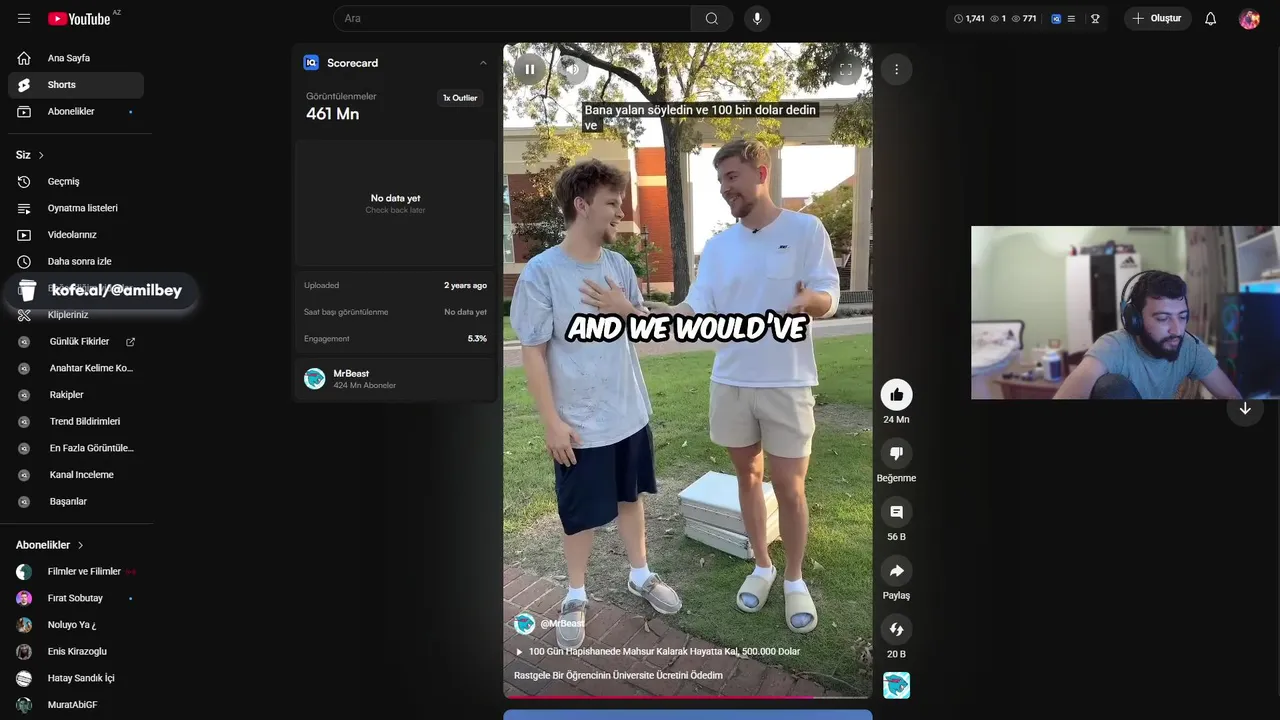Image resolution: width=1280 pixels, height=720 pixels.
Task: Open Abonelikler in sidebar
Action: 76,111
